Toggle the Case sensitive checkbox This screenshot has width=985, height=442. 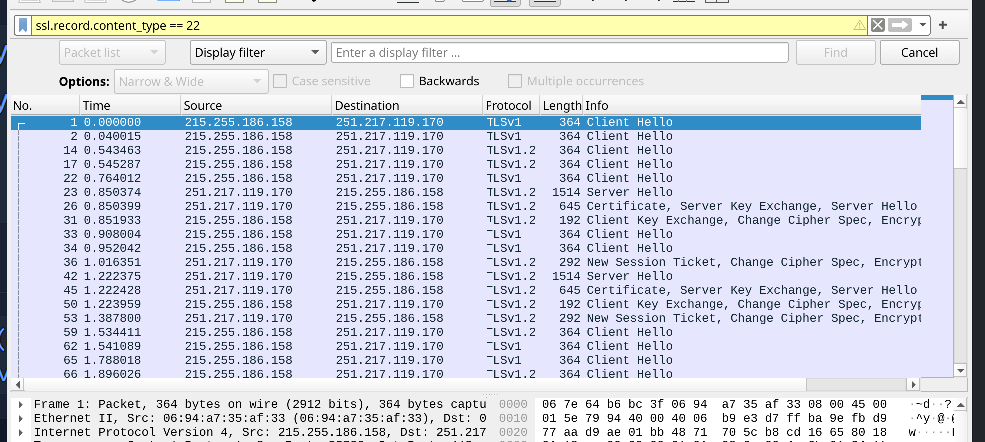point(280,81)
